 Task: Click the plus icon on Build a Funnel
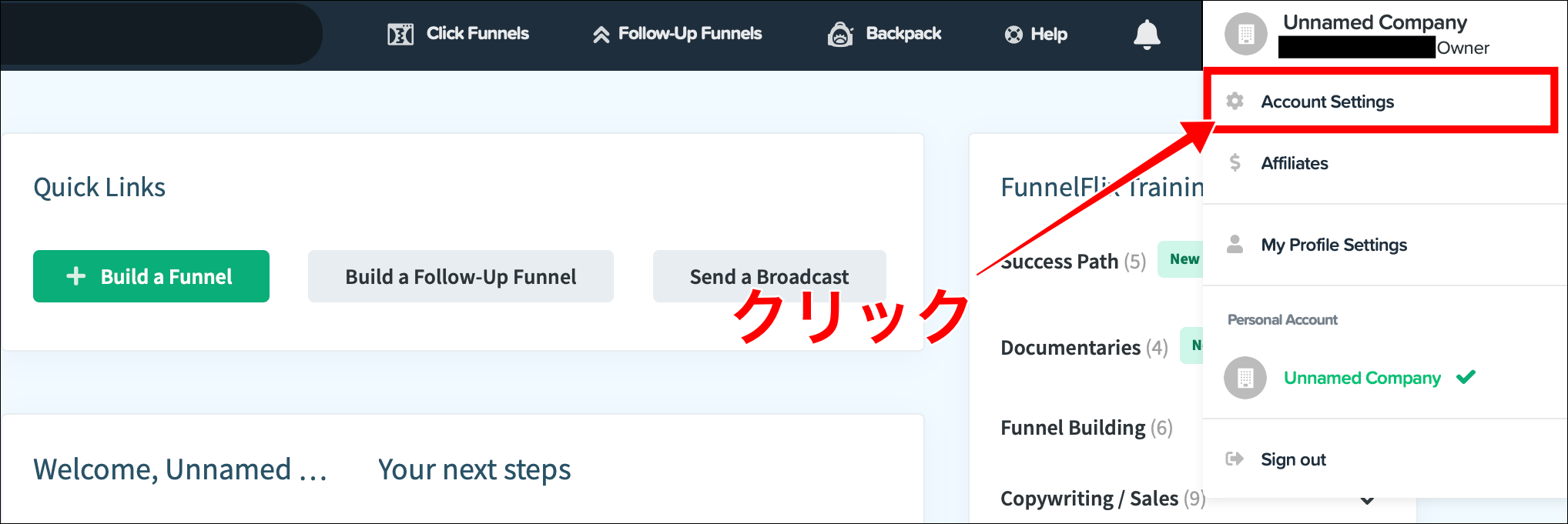tap(76, 276)
